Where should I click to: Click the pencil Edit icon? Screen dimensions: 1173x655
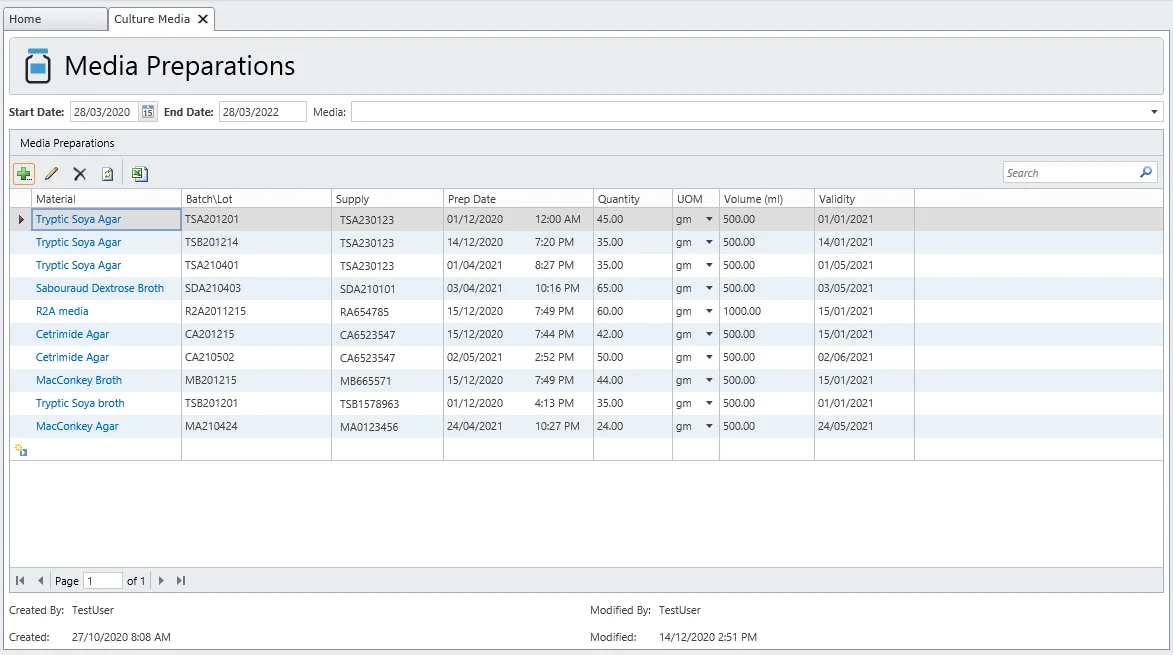point(52,174)
